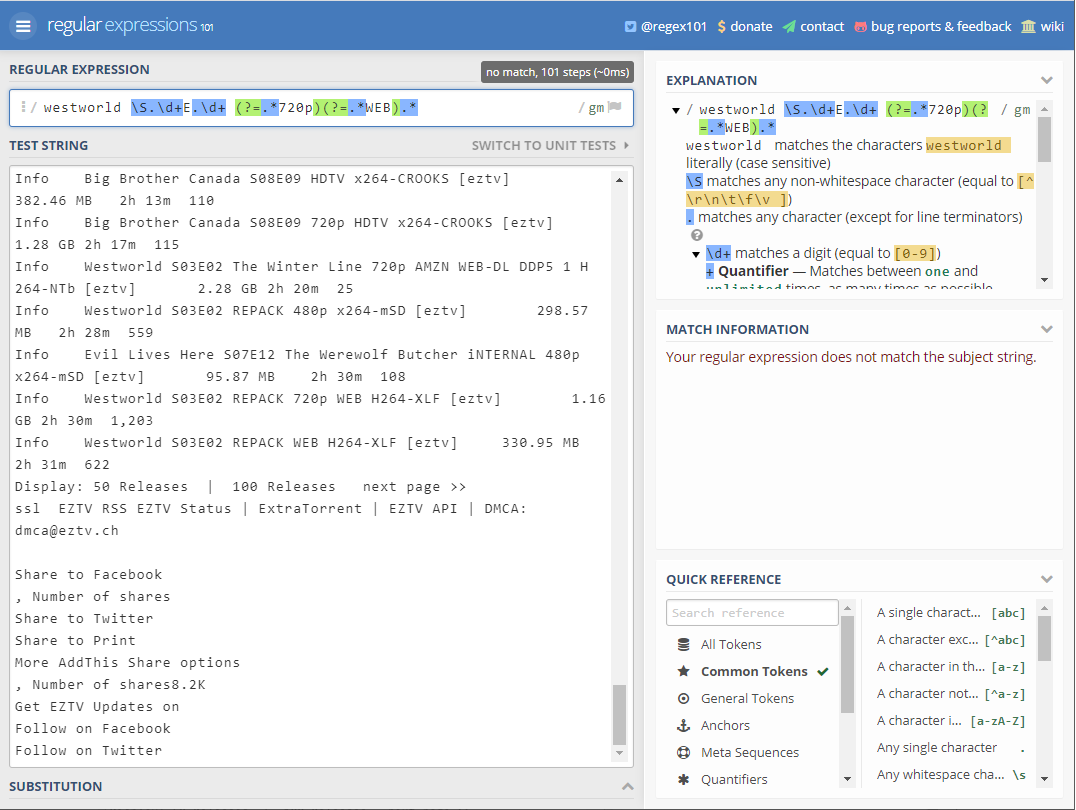Collapse the regex explanation tree root
Screen dimensions: 1076x810
676,110
